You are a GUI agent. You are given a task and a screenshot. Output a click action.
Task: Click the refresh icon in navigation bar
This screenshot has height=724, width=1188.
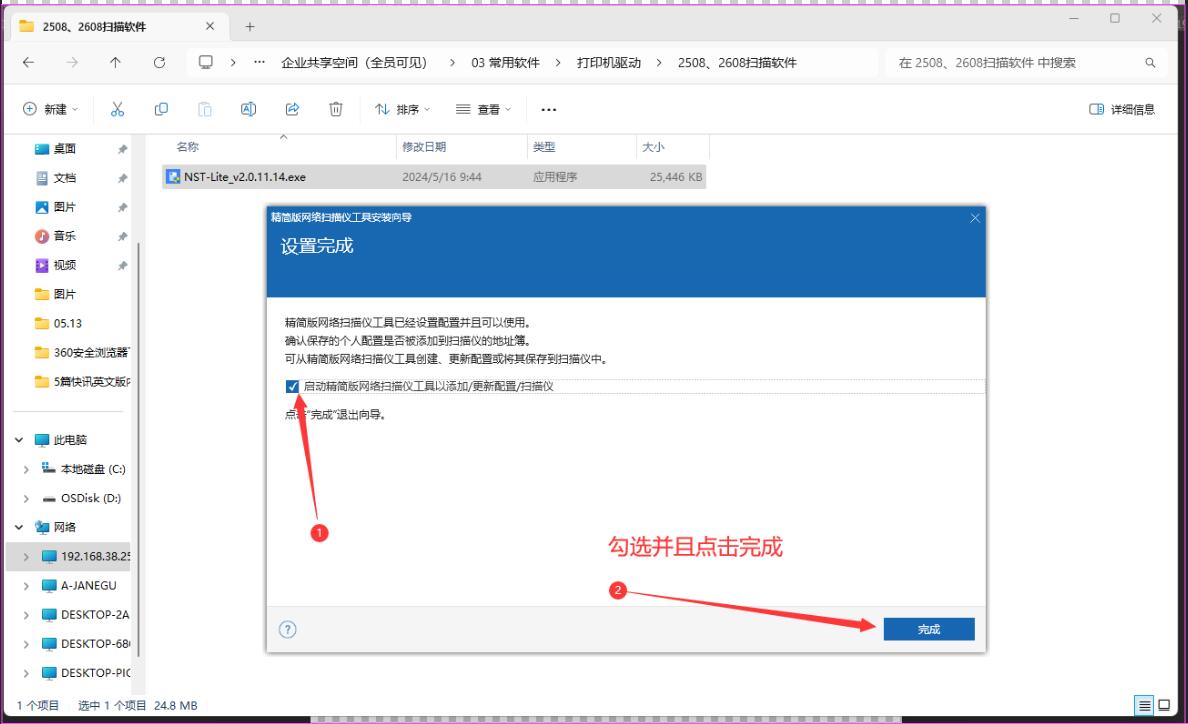point(160,63)
